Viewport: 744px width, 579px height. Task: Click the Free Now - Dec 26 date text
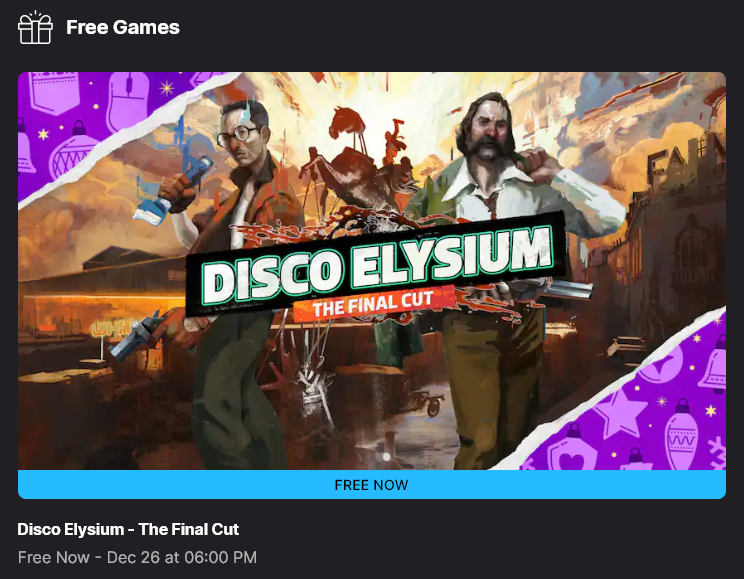tap(137, 557)
